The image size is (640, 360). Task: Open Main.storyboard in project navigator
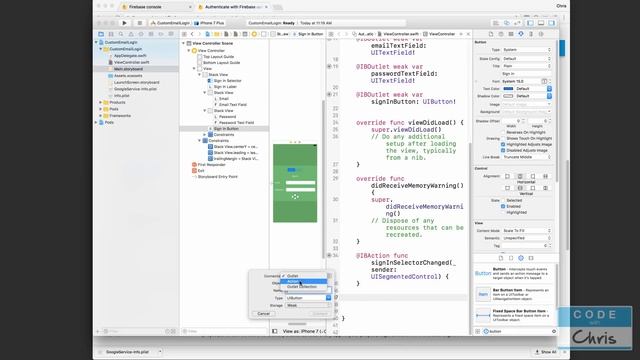[128, 69]
